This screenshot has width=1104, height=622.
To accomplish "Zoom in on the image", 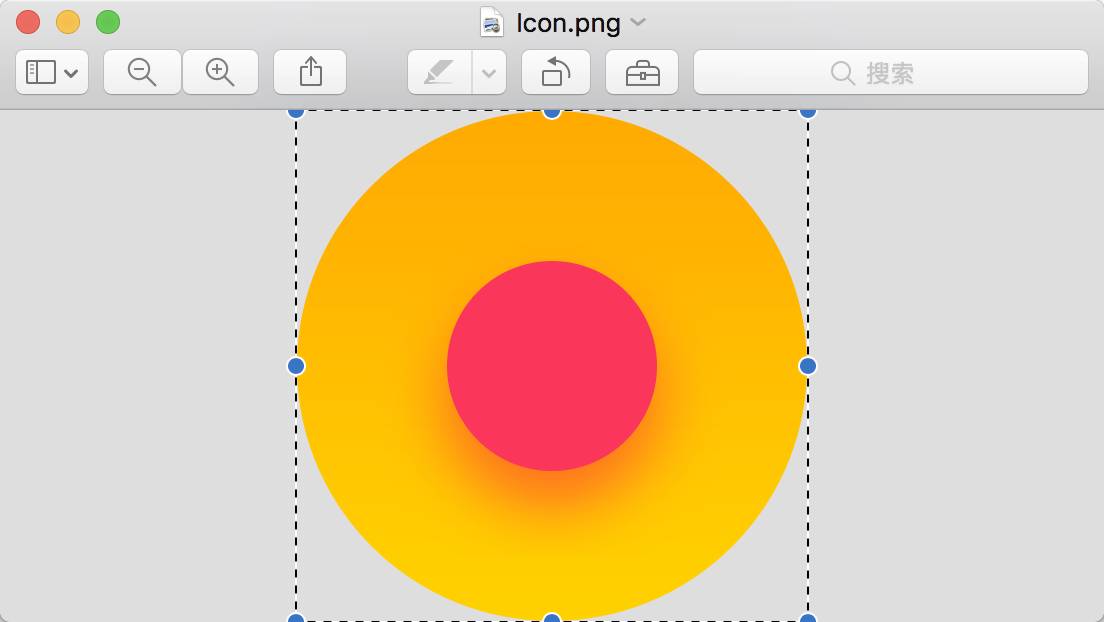I will coord(220,72).
